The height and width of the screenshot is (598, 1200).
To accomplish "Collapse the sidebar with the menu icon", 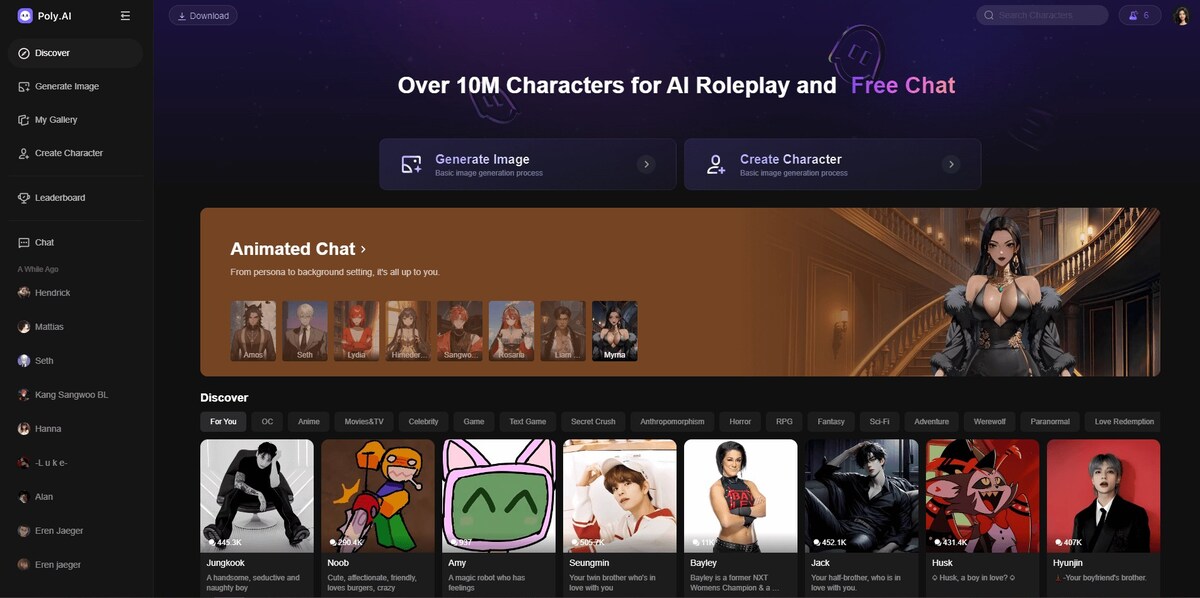I will [125, 16].
